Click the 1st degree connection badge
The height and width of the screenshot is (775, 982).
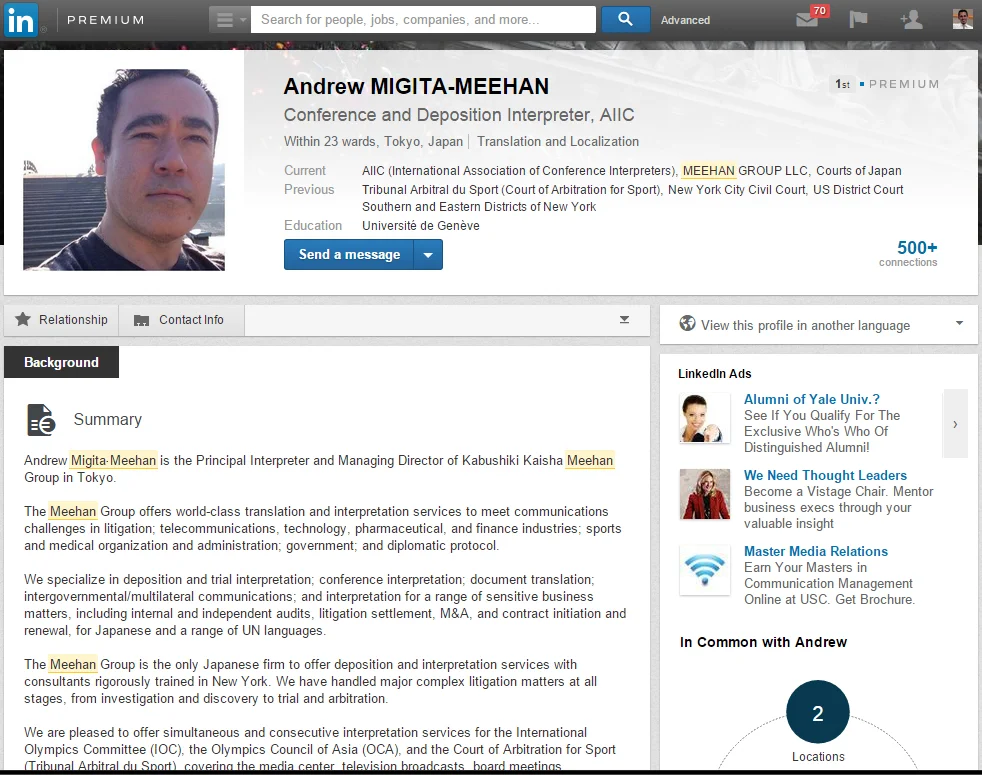point(843,84)
